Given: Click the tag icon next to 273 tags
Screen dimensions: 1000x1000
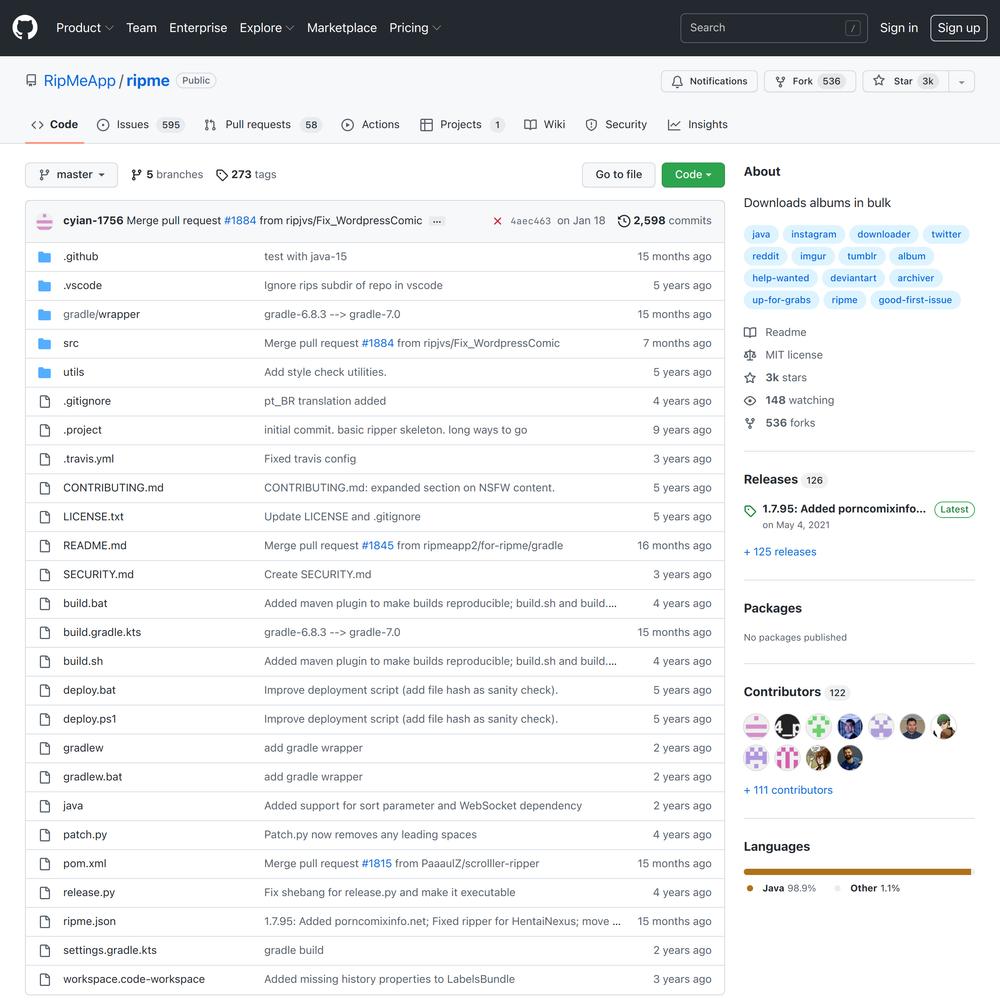Looking at the screenshot, I should (221, 175).
